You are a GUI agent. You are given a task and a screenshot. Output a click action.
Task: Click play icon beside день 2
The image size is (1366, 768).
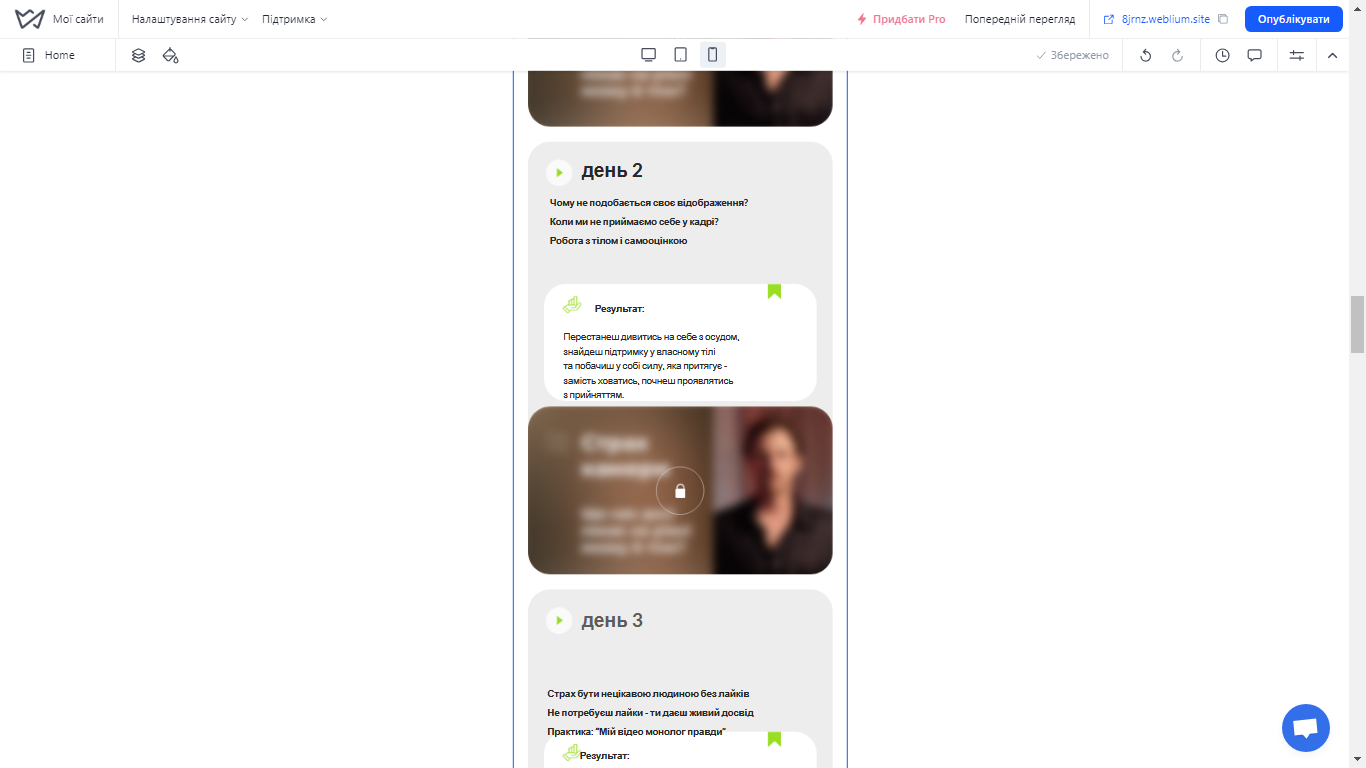tap(559, 172)
